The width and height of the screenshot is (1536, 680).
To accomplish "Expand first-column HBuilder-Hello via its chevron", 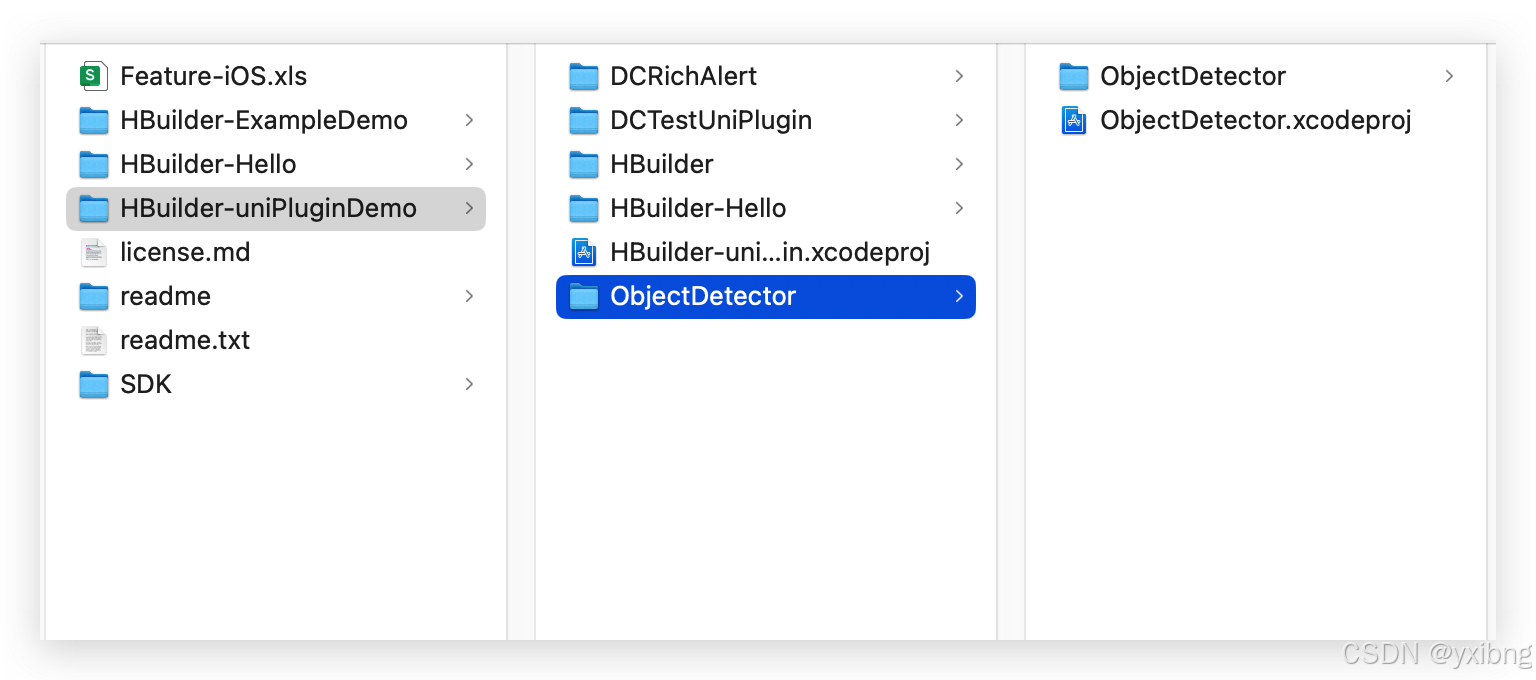I will [469, 164].
